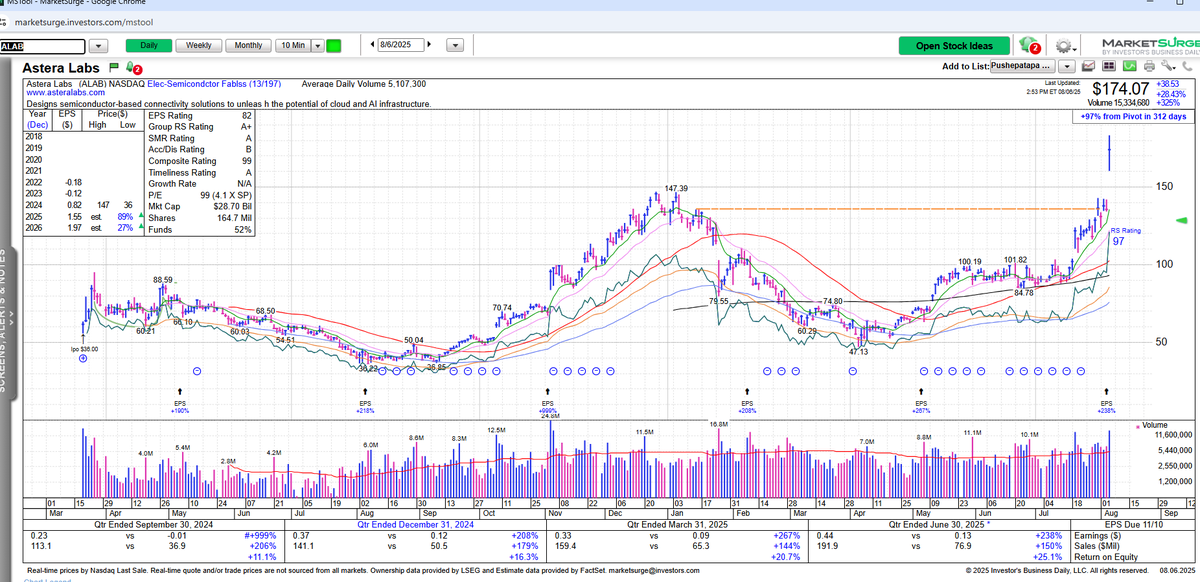The width and height of the screenshot is (1200, 582).
Task: Click the 8/6/2025 date field
Action: pos(402,45)
